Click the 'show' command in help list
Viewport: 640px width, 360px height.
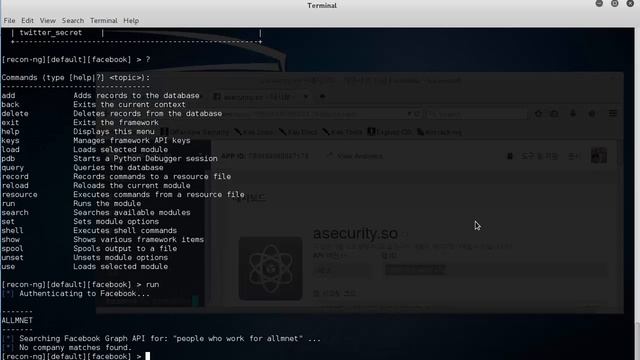tap(10, 239)
